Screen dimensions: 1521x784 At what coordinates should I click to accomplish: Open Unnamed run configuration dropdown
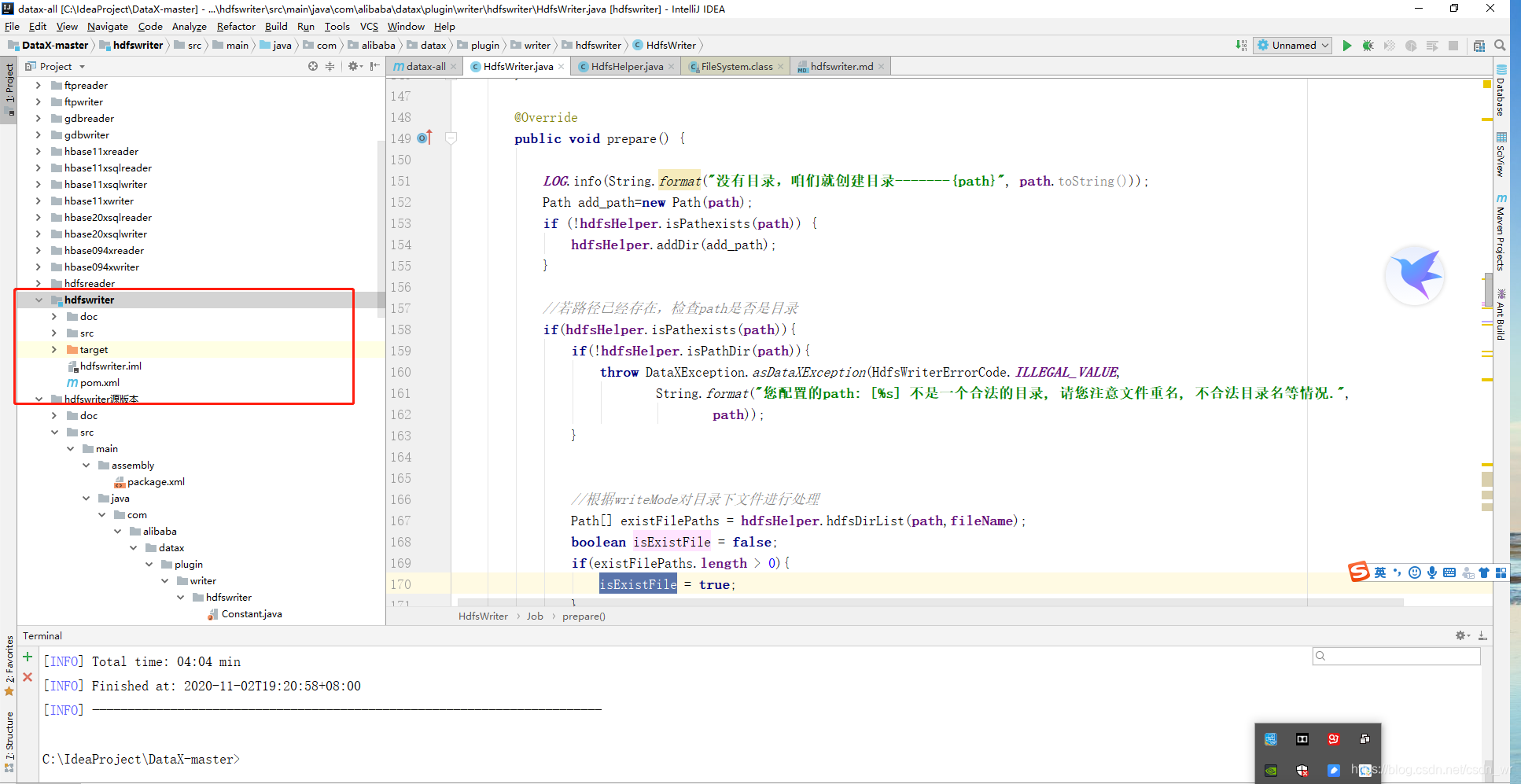click(1292, 46)
